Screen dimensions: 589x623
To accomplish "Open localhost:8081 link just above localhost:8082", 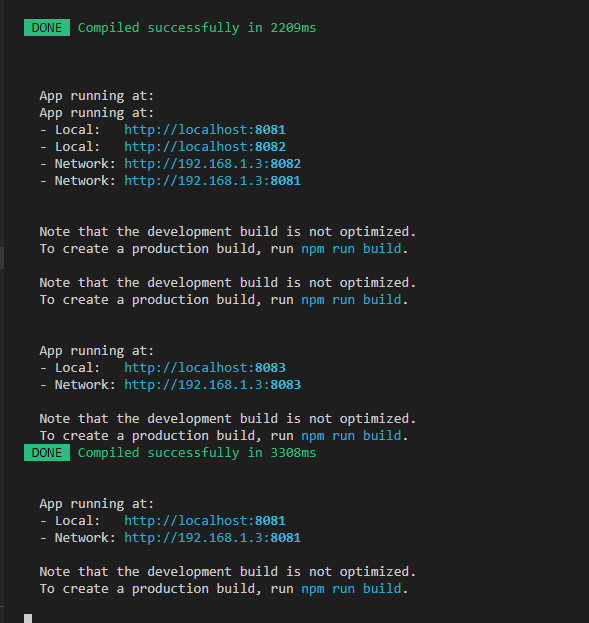I will [205, 130].
